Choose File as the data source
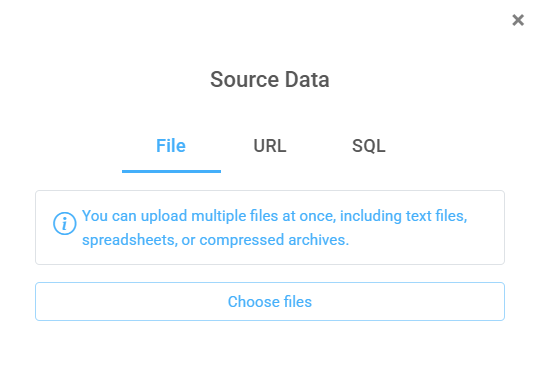Image resolution: width=536 pixels, height=371 pixels. [171, 146]
